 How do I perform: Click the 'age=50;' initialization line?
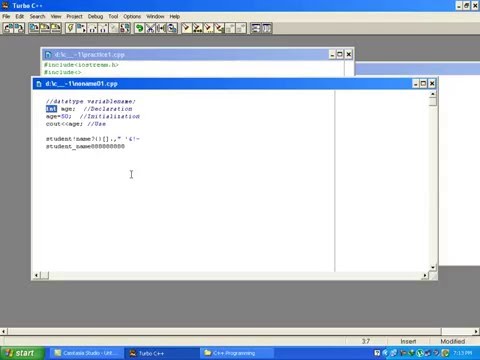(93, 116)
